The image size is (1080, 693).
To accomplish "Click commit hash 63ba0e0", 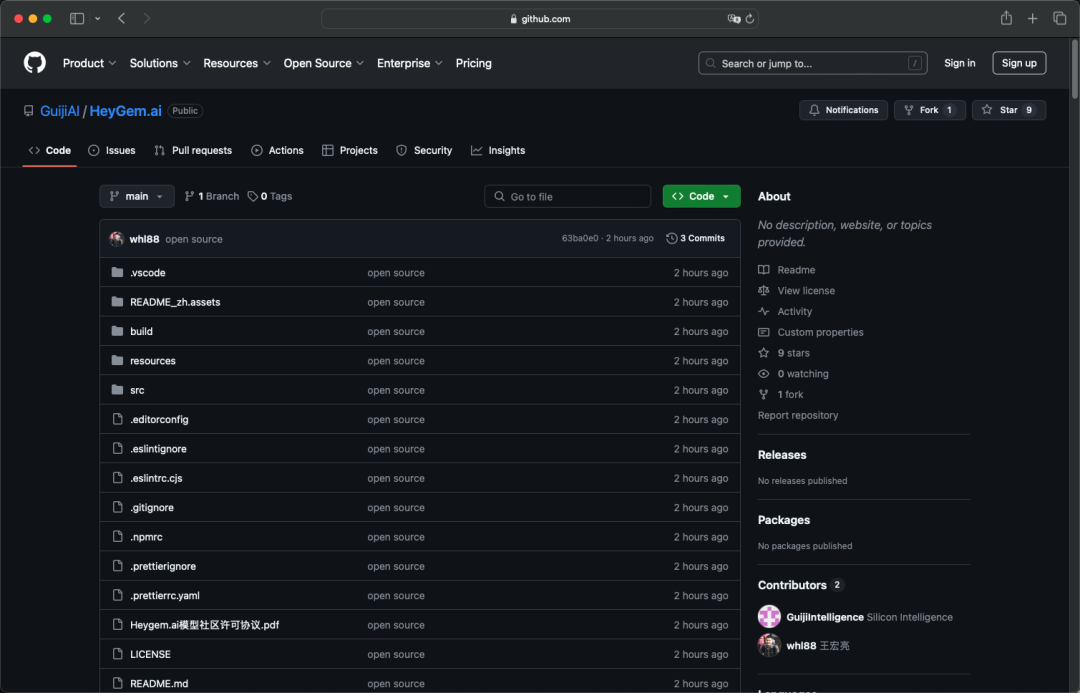I will point(580,238).
